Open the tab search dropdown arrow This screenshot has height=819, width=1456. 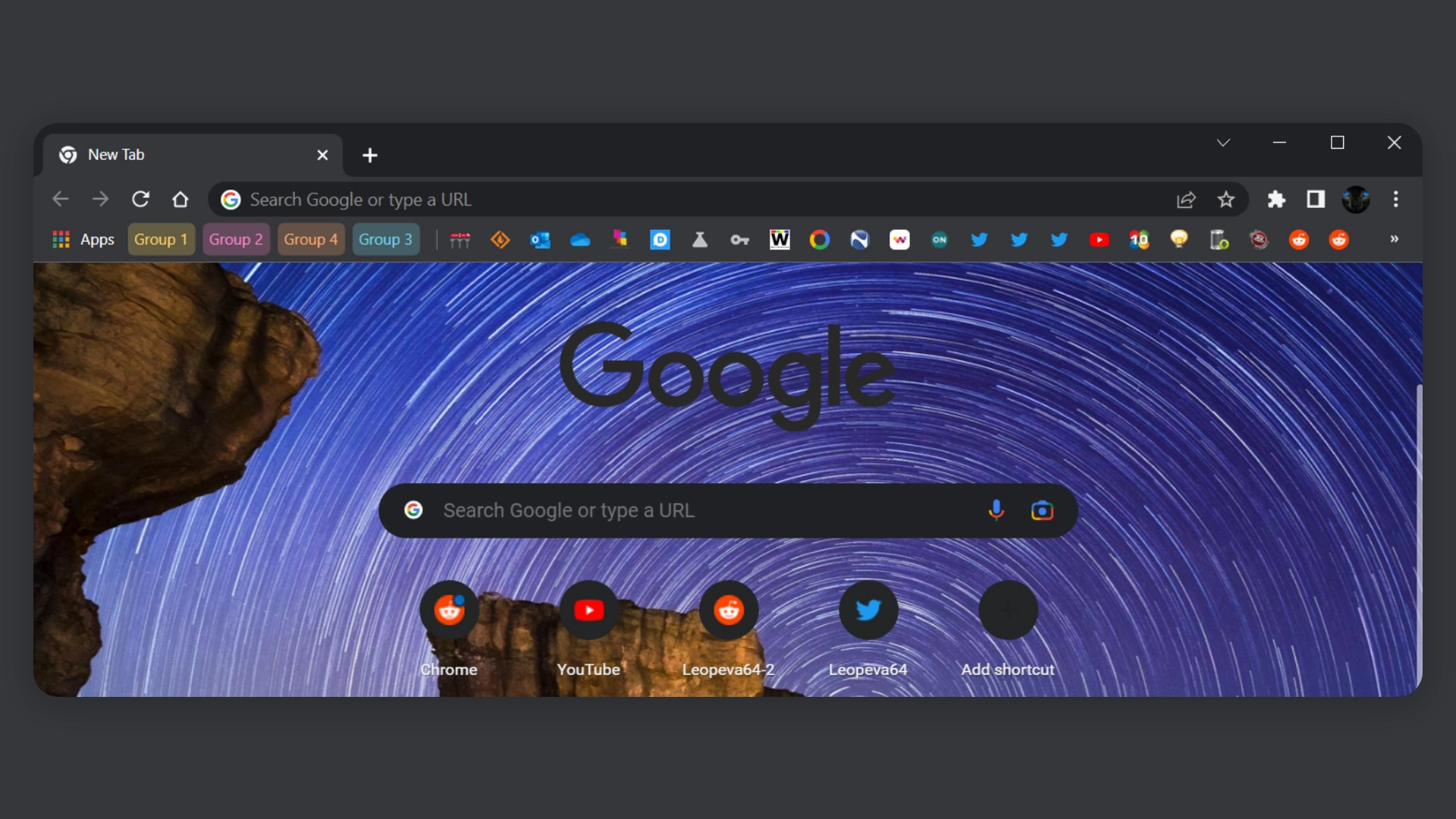(1223, 143)
